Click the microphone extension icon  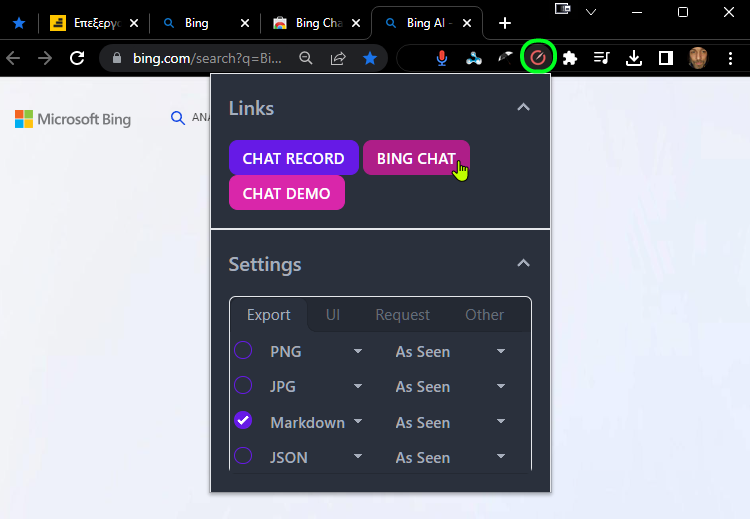point(442,58)
